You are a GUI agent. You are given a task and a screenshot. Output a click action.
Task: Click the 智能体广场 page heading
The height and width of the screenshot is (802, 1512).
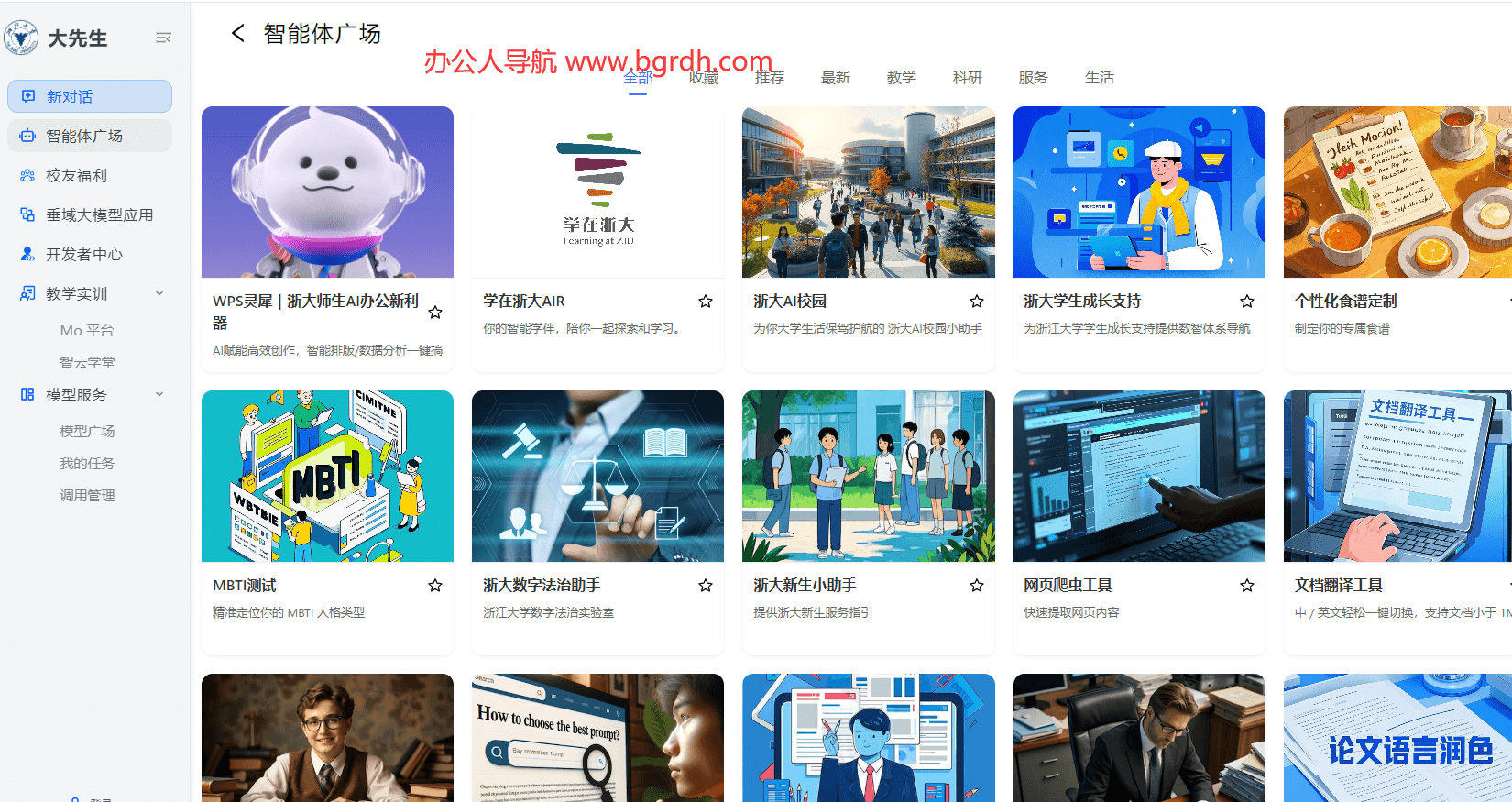click(322, 34)
